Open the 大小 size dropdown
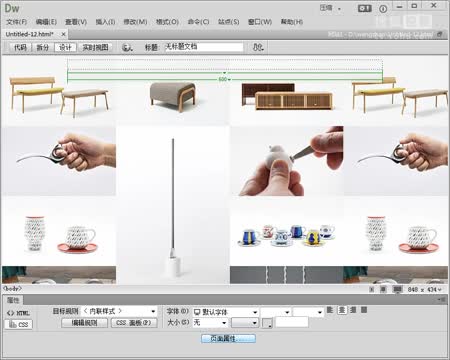Viewport: 450px width, 360px height. (210, 322)
